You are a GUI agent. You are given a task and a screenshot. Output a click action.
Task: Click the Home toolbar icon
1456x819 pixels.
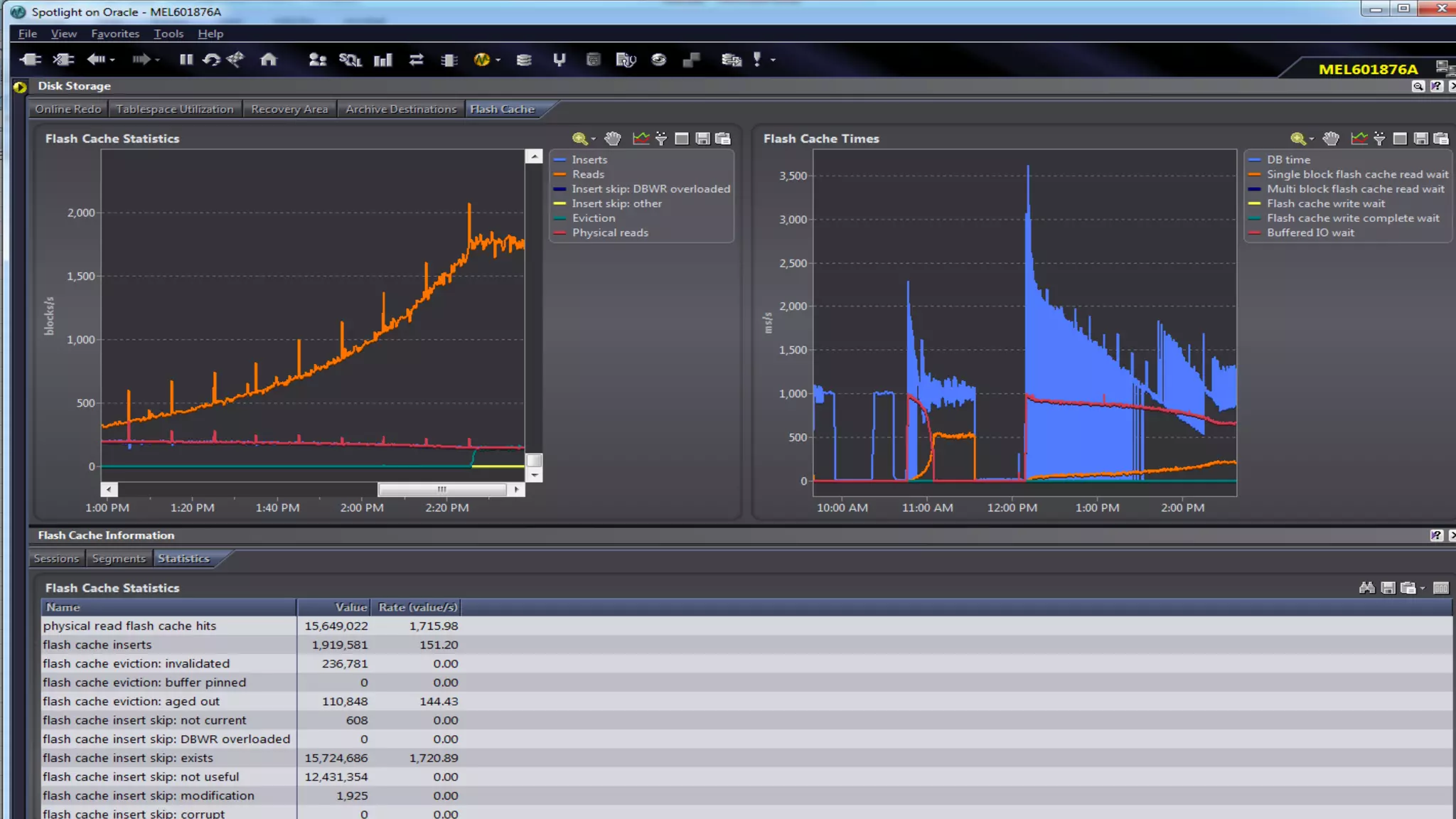pos(268,60)
